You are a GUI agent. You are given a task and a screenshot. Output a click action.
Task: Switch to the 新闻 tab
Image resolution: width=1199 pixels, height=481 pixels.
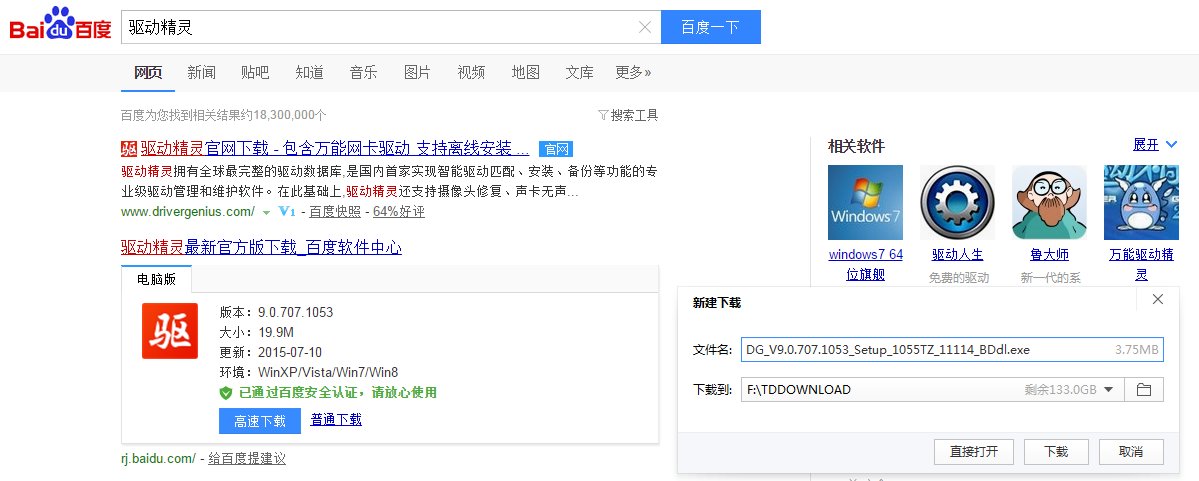[x=201, y=73]
